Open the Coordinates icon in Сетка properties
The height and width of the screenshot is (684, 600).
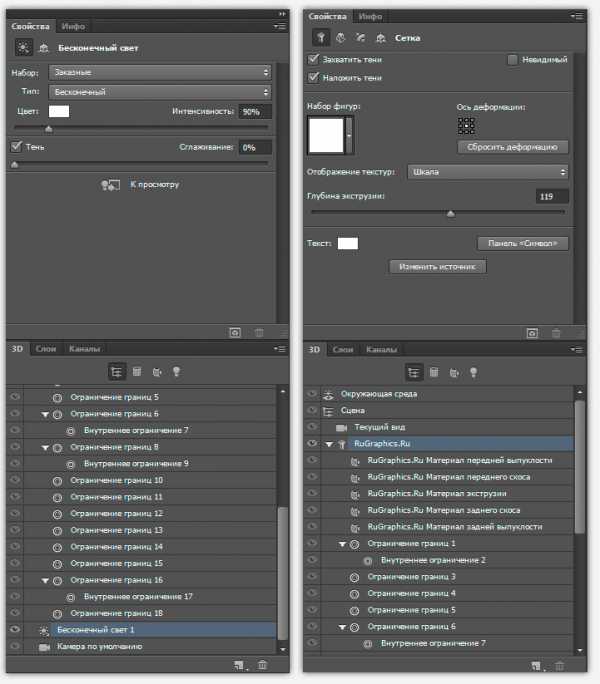379,39
